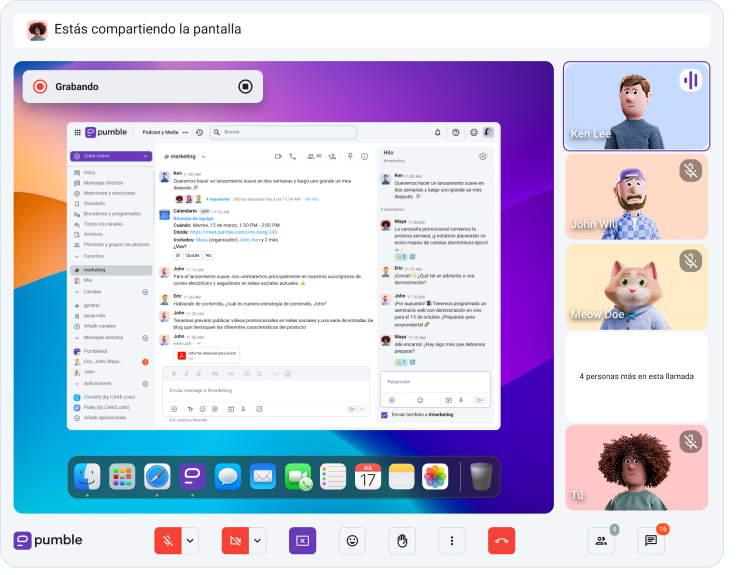Turn on your camera in the call bar
Image resolution: width=742 pixels, height=575 pixels.
click(235, 540)
